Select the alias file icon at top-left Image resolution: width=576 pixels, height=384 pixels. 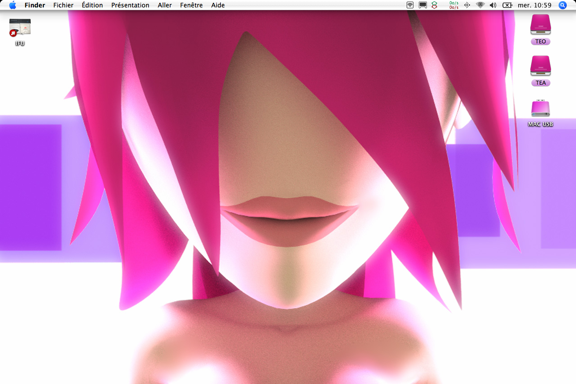pyautogui.click(x=20, y=28)
